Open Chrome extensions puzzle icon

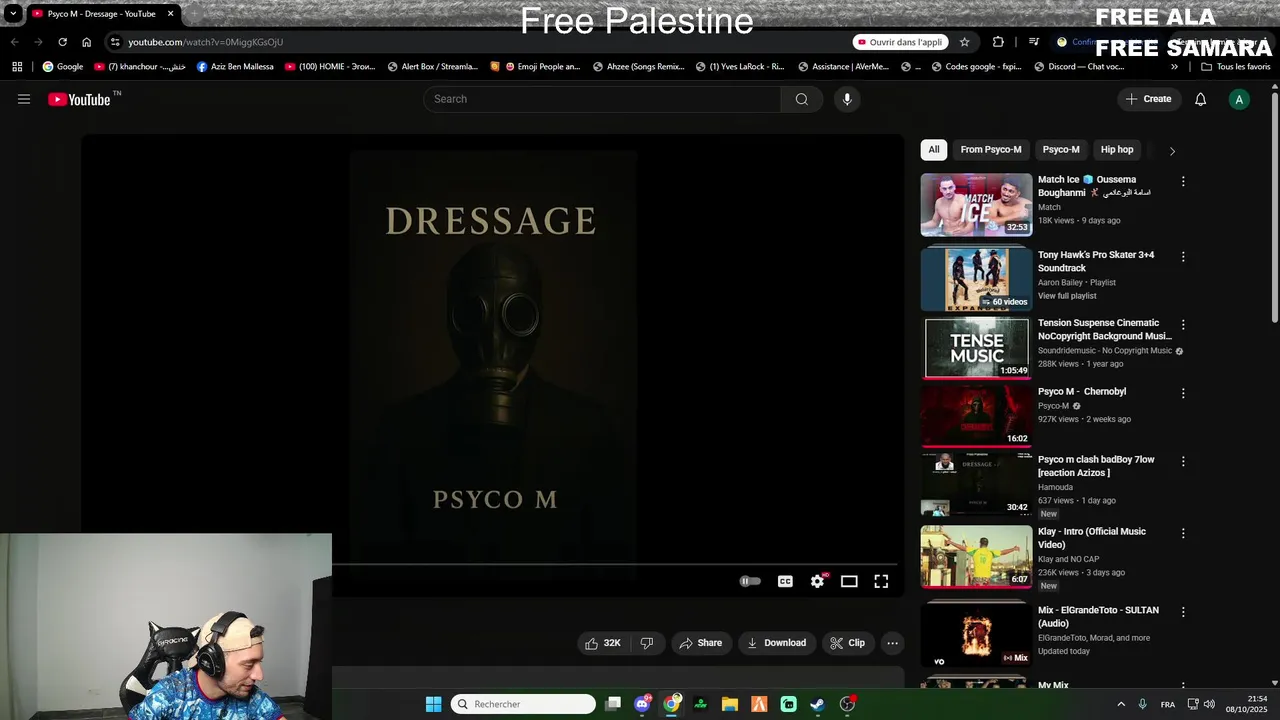point(998,42)
